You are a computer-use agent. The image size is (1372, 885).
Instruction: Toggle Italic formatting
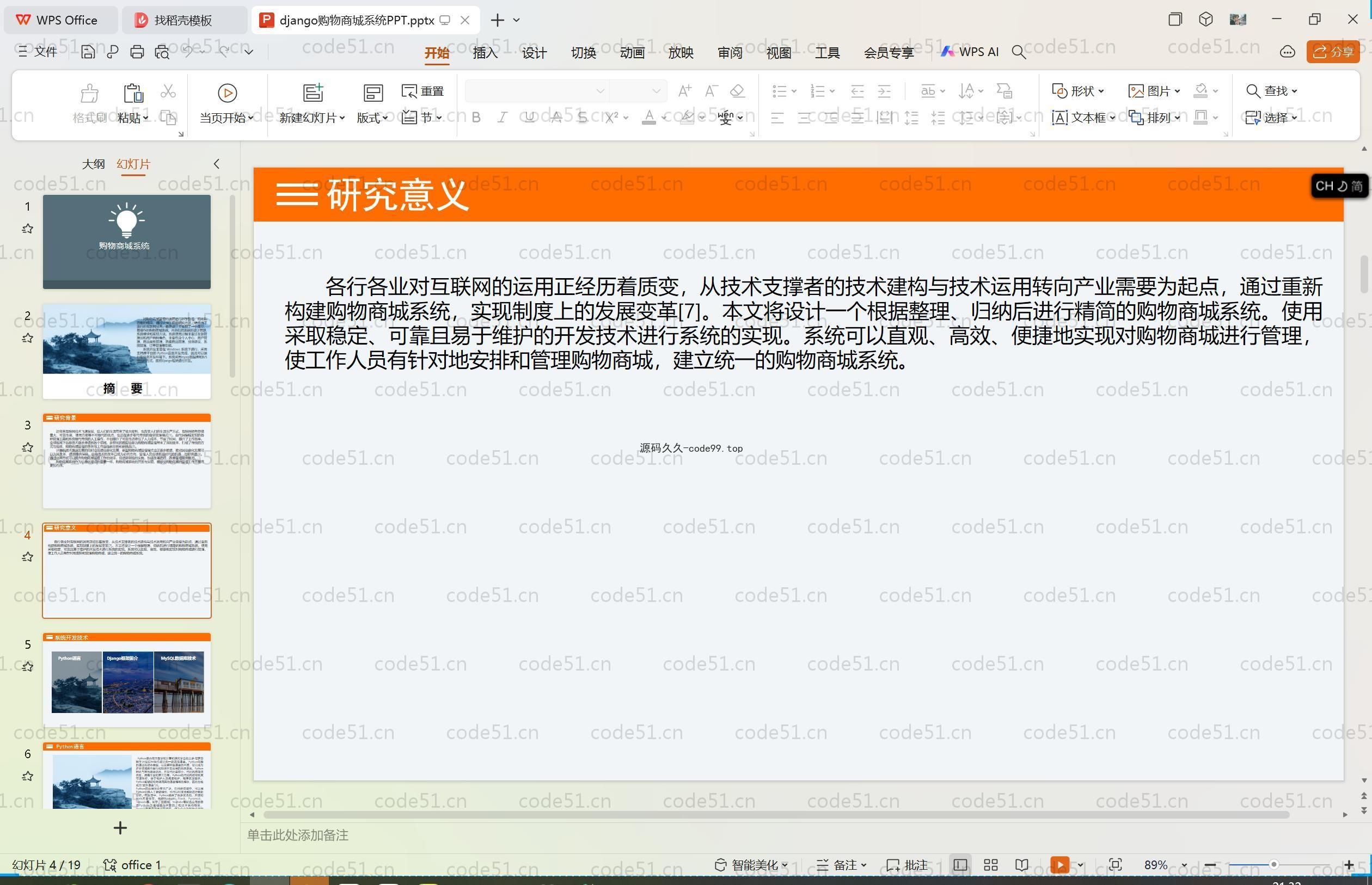[503, 118]
